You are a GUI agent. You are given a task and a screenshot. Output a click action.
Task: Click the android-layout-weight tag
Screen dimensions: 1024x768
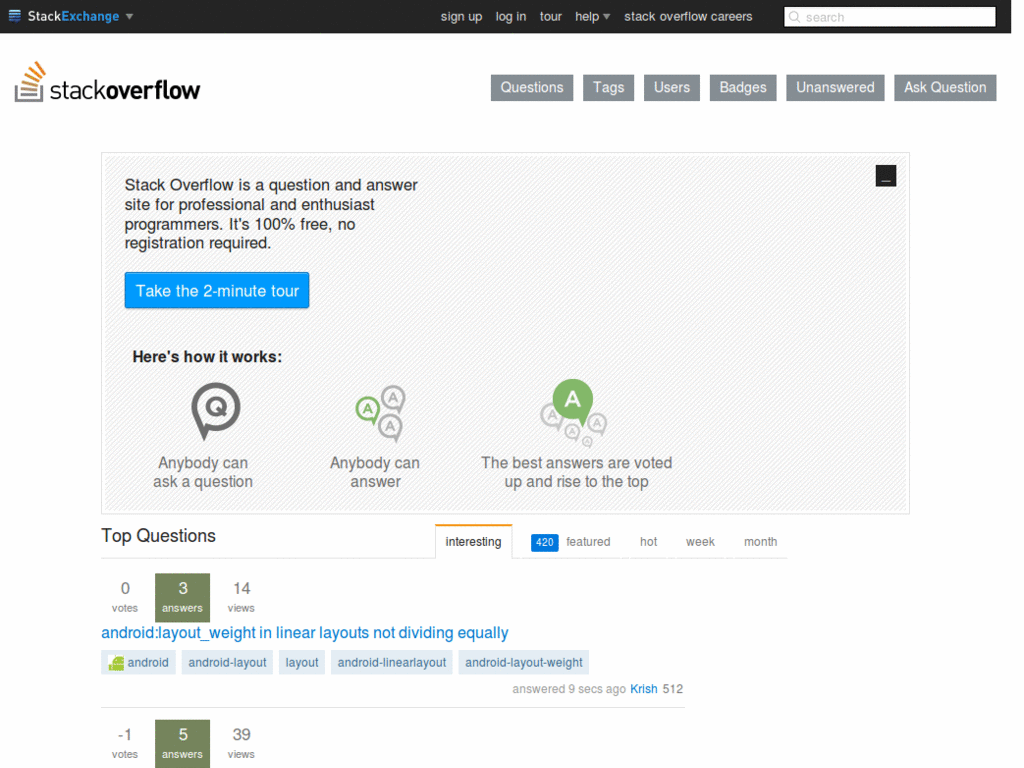(524, 662)
